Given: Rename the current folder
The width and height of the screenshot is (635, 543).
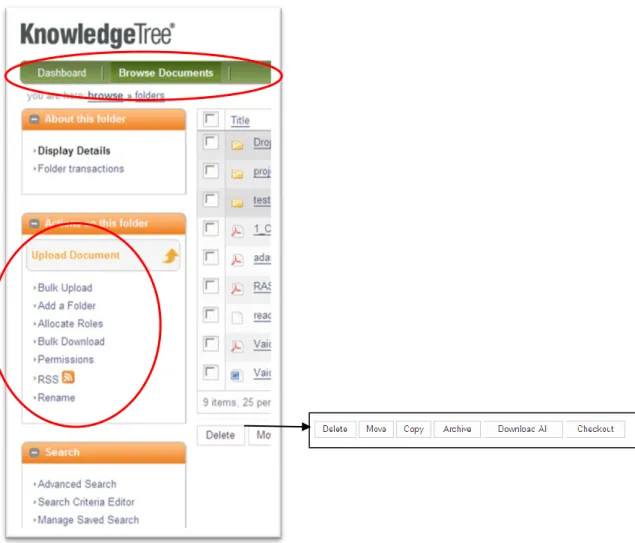Looking at the screenshot, I should [x=56, y=398].
